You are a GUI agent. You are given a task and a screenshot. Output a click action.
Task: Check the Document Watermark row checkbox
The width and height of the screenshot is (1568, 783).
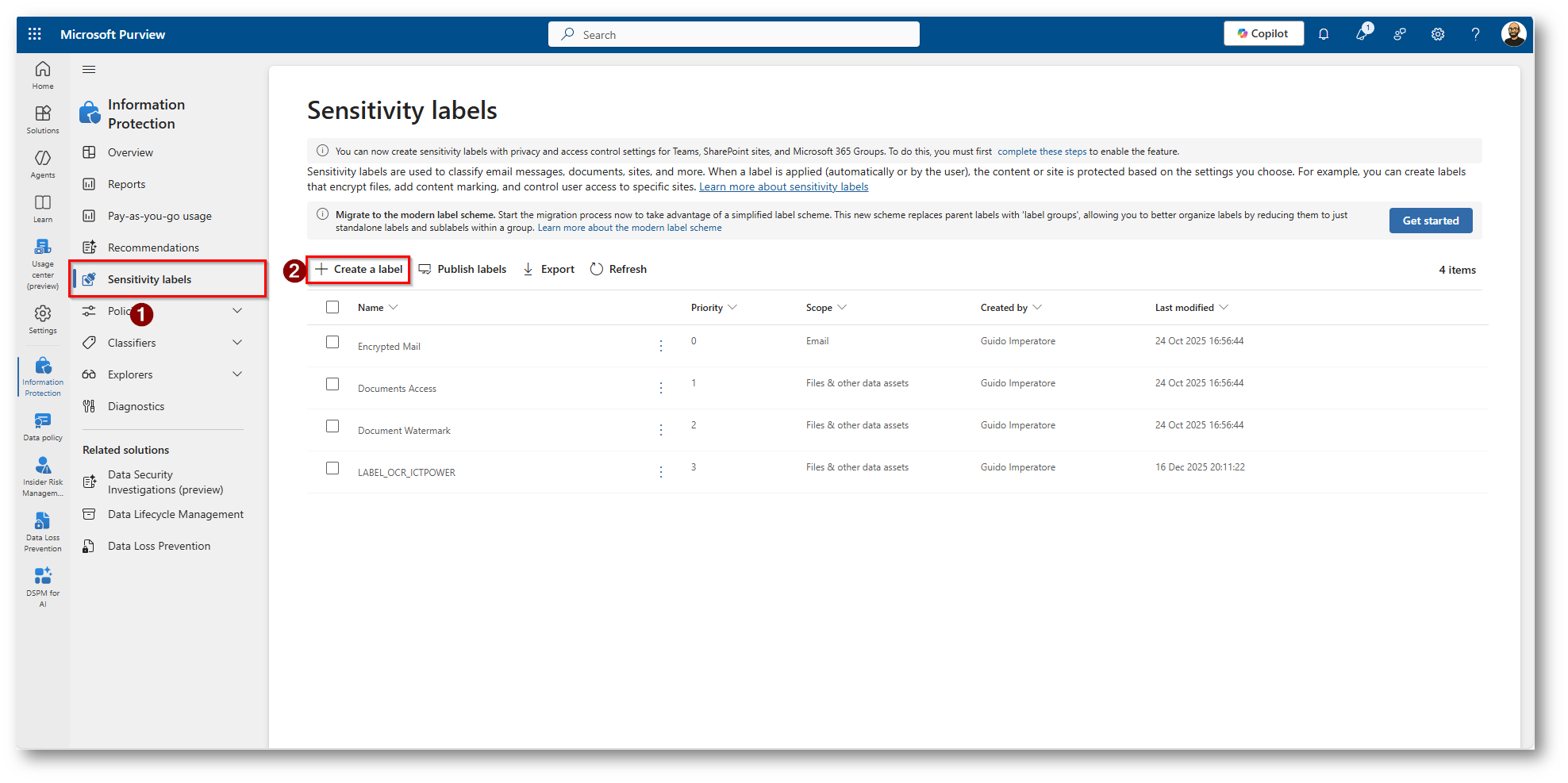(x=332, y=426)
